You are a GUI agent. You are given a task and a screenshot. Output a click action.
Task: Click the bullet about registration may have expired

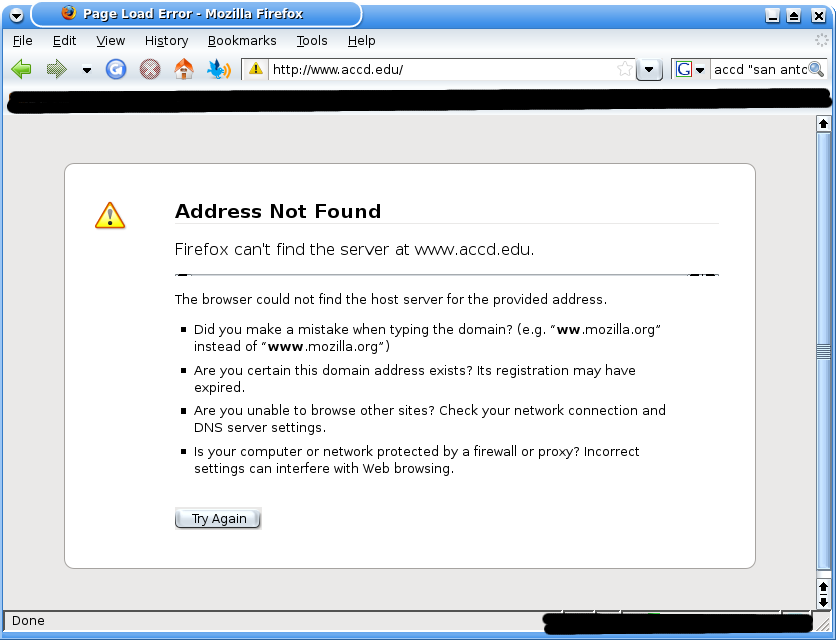(x=415, y=379)
